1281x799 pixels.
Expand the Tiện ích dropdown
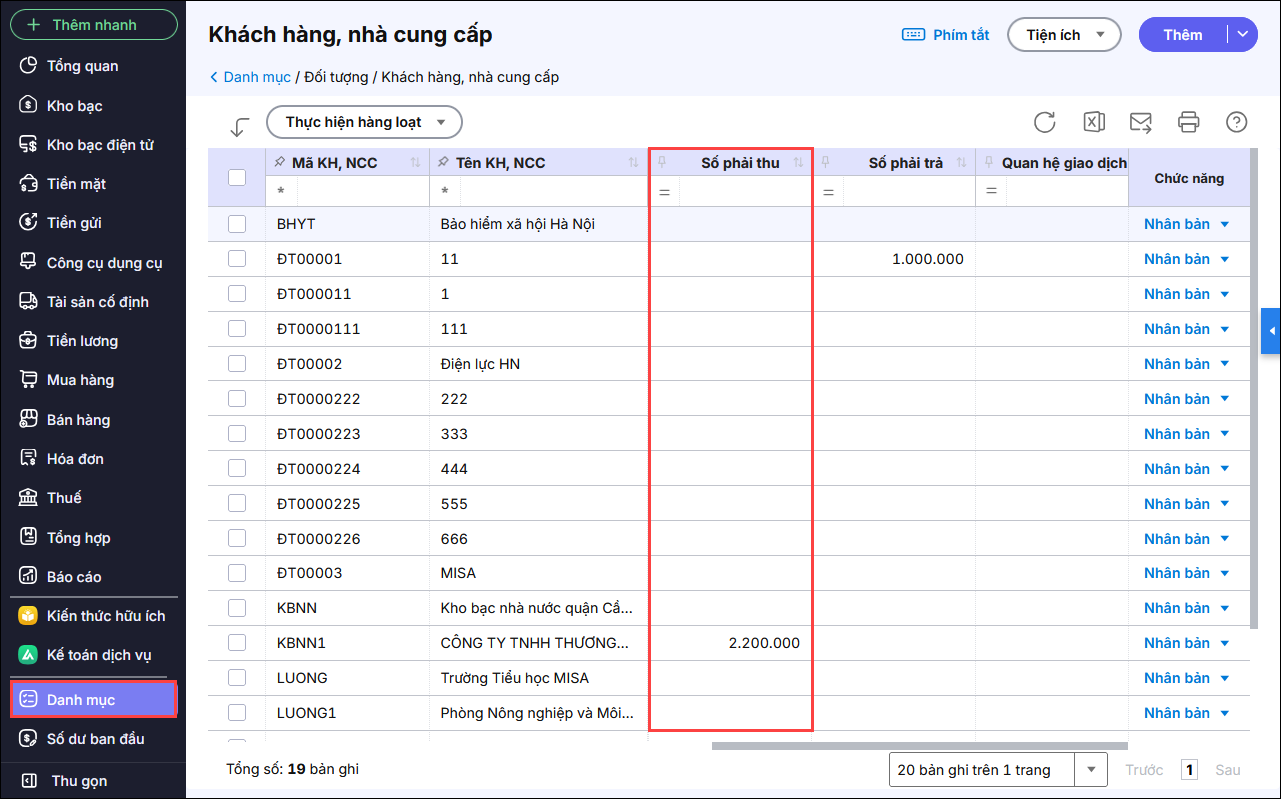1063,35
